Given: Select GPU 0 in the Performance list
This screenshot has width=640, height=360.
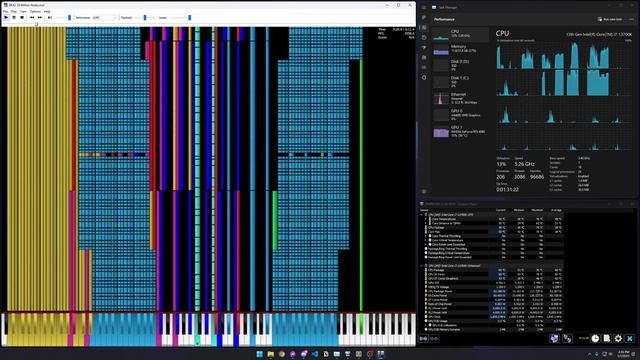Looking at the screenshot, I should 460,115.
